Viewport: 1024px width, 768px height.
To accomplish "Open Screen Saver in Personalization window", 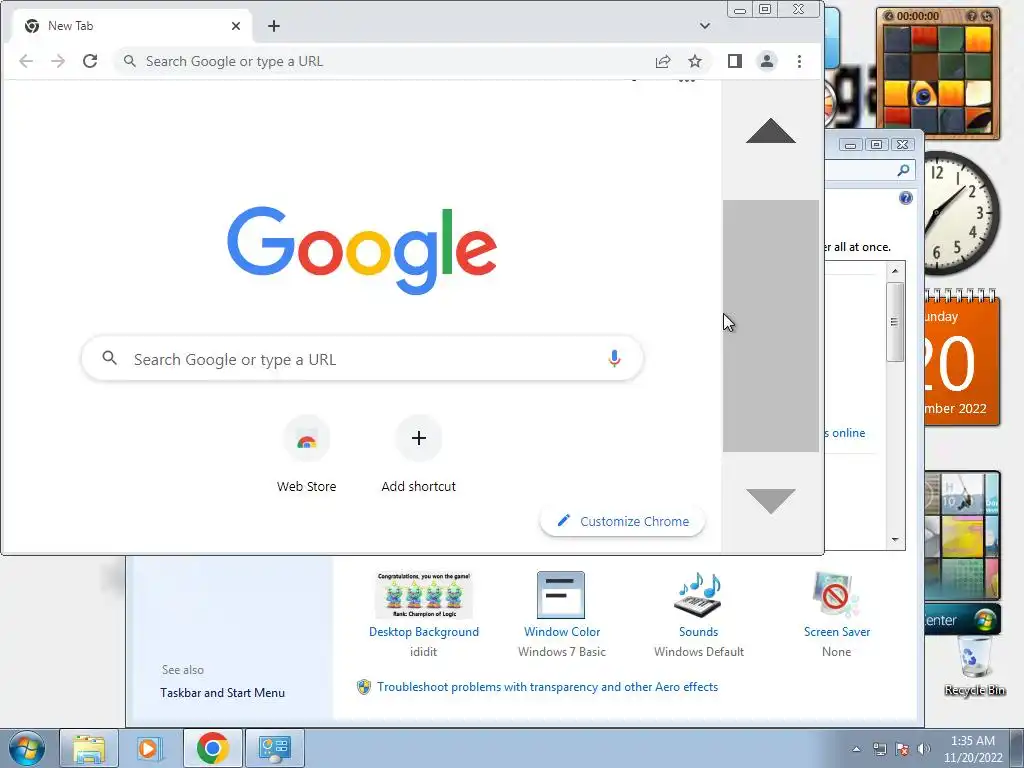I will pyautogui.click(x=837, y=615).
